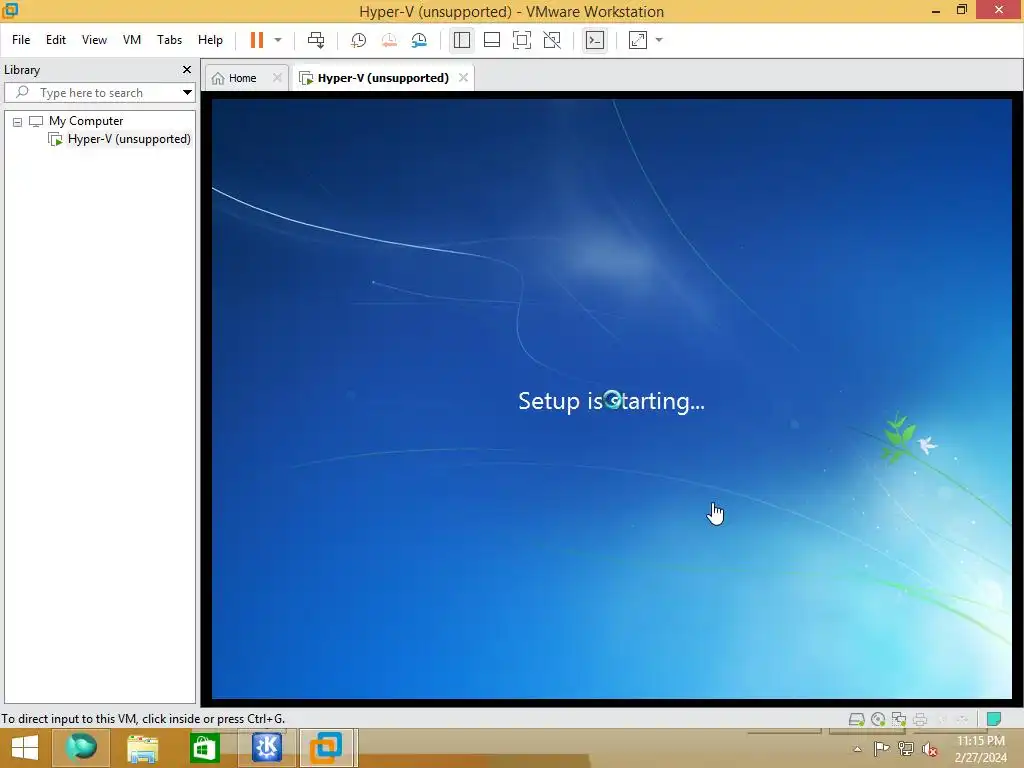Open the green globe app on taskbar

click(x=81, y=748)
